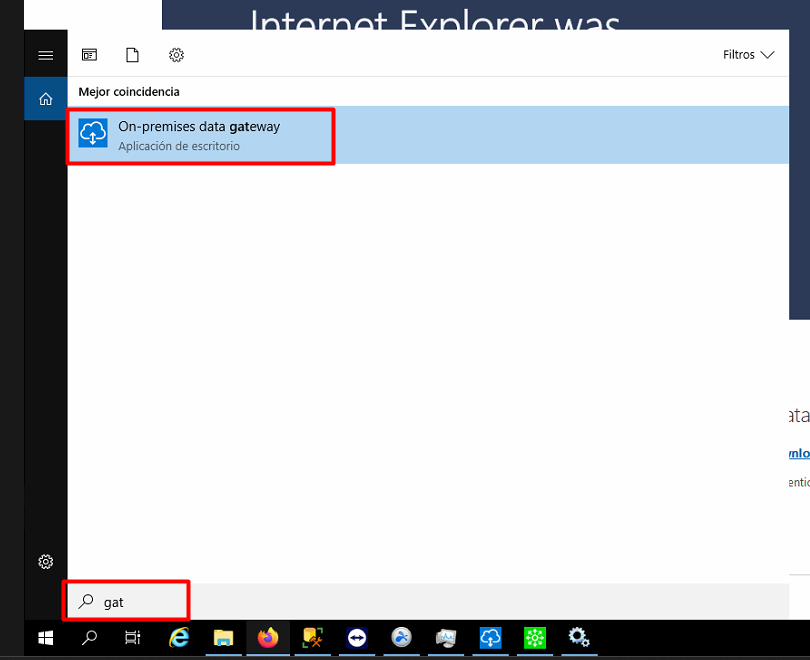Click the 'Mejor coincidencia' heading

[129, 92]
